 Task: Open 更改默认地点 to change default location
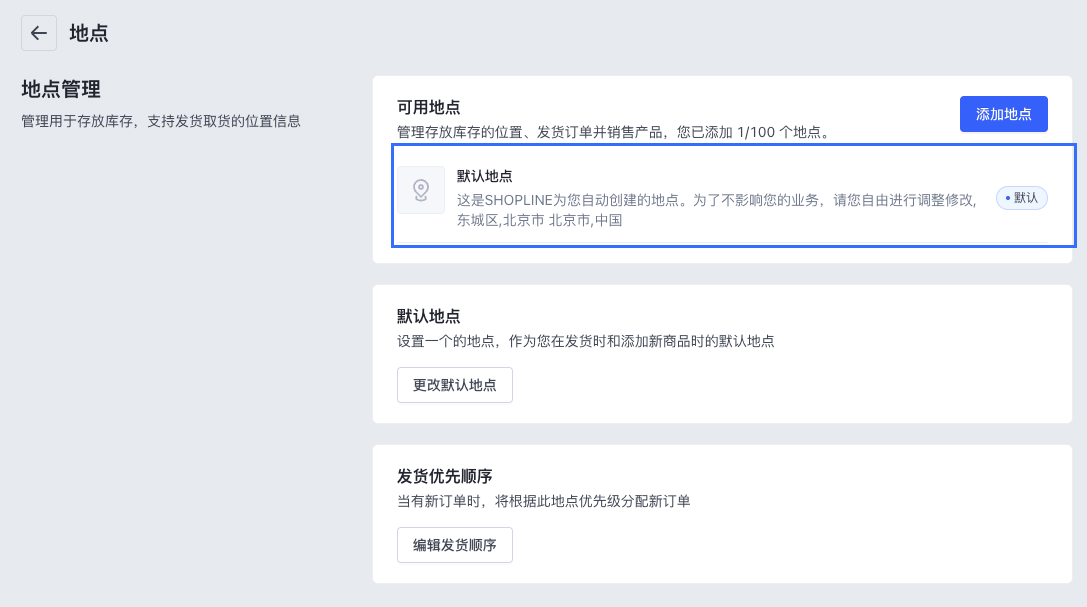coord(455,385)
